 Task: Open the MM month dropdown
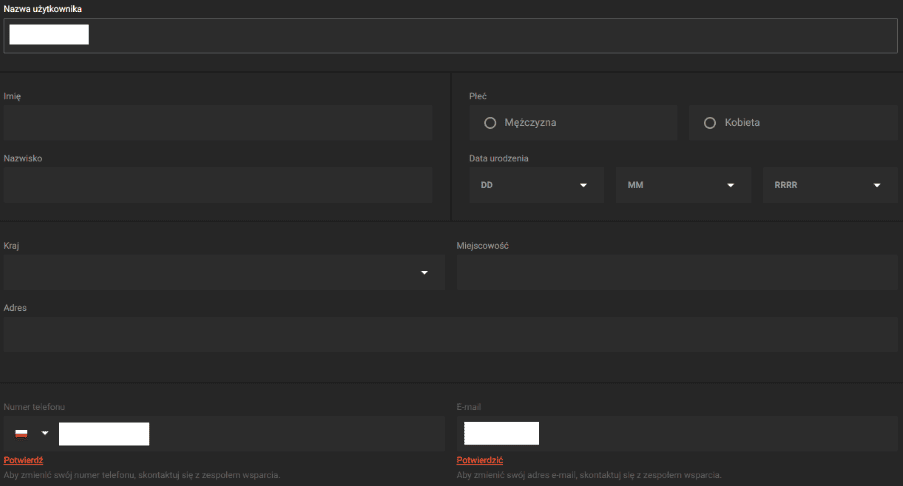pyautogui.click(x=683, y=185)
